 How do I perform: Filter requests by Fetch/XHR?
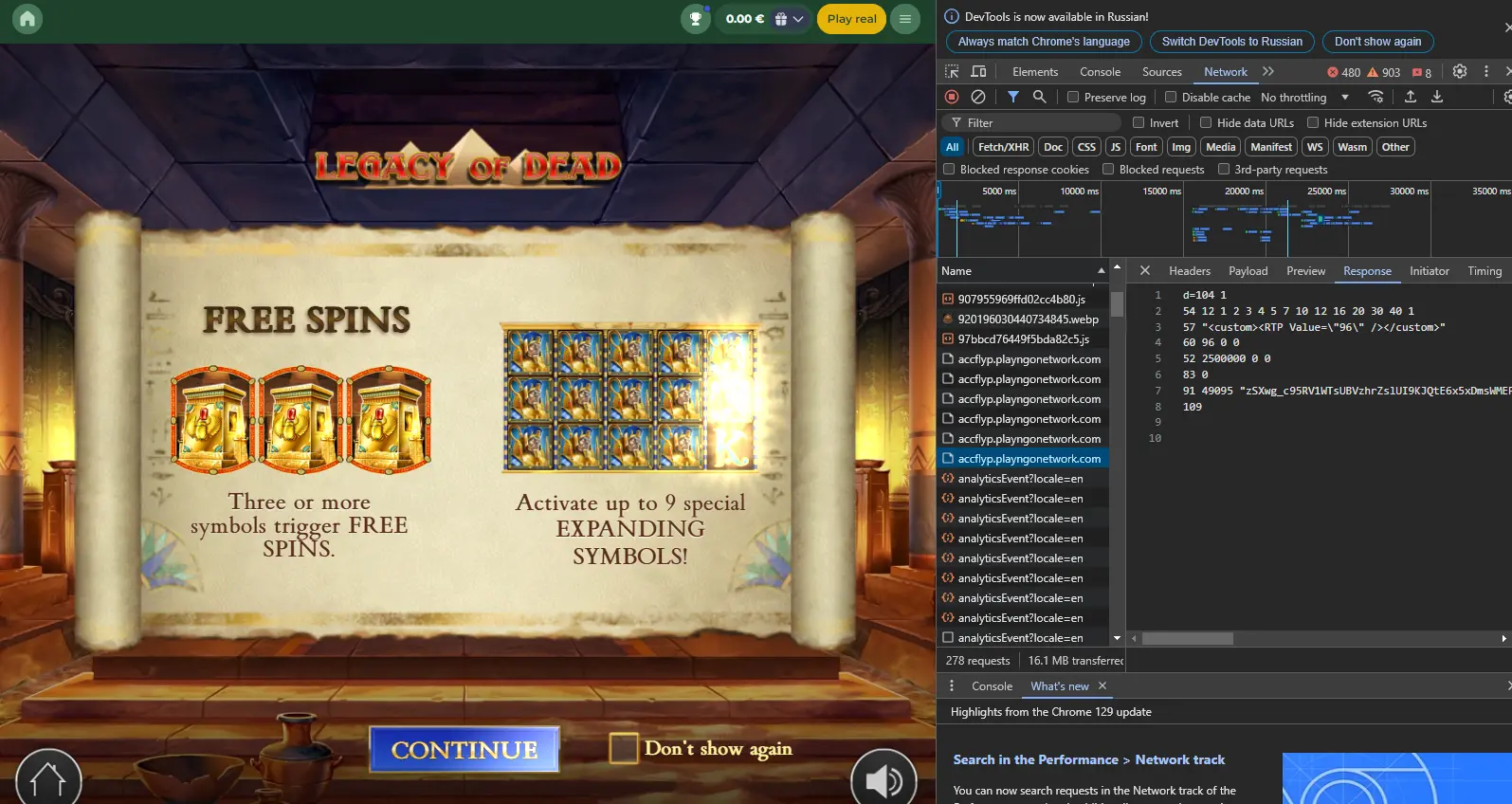click(1003, 147)
